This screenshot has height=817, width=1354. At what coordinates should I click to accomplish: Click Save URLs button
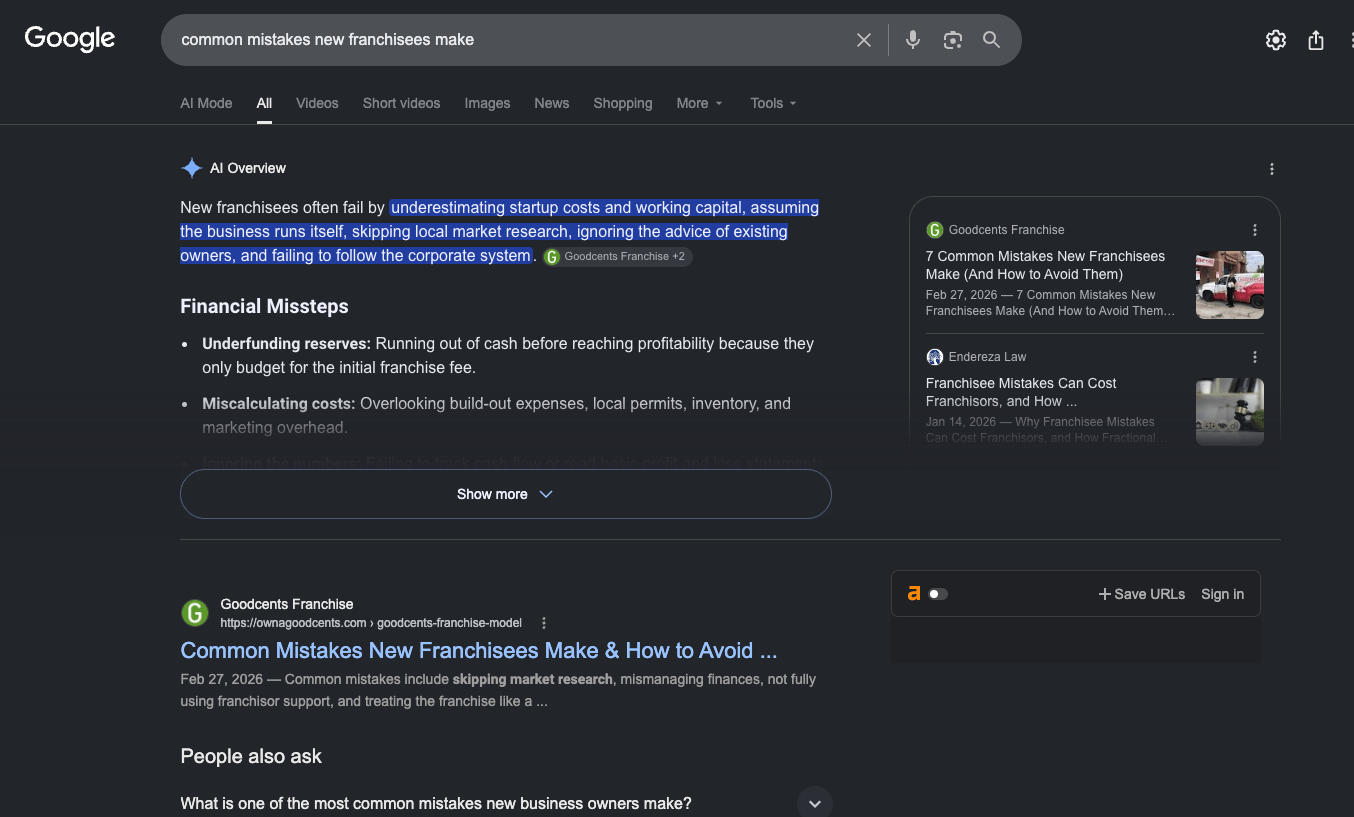click(x=1141, y=594)
